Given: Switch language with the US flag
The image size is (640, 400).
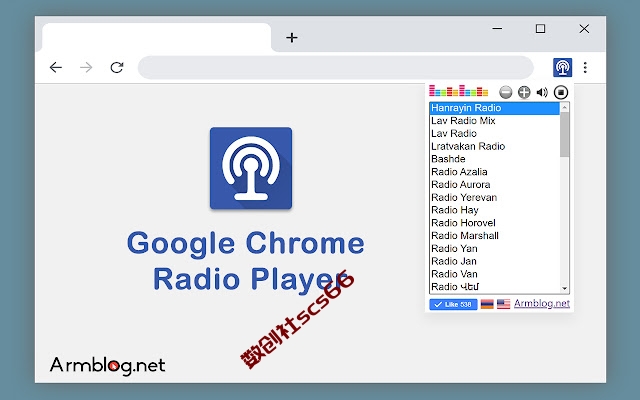Looking at the screenshot, I should [x=503, y=304].
